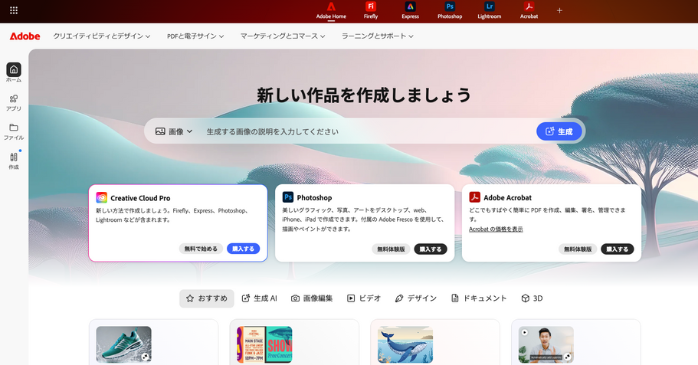Open アプリ in the left sidebar

tap(14, 102)
